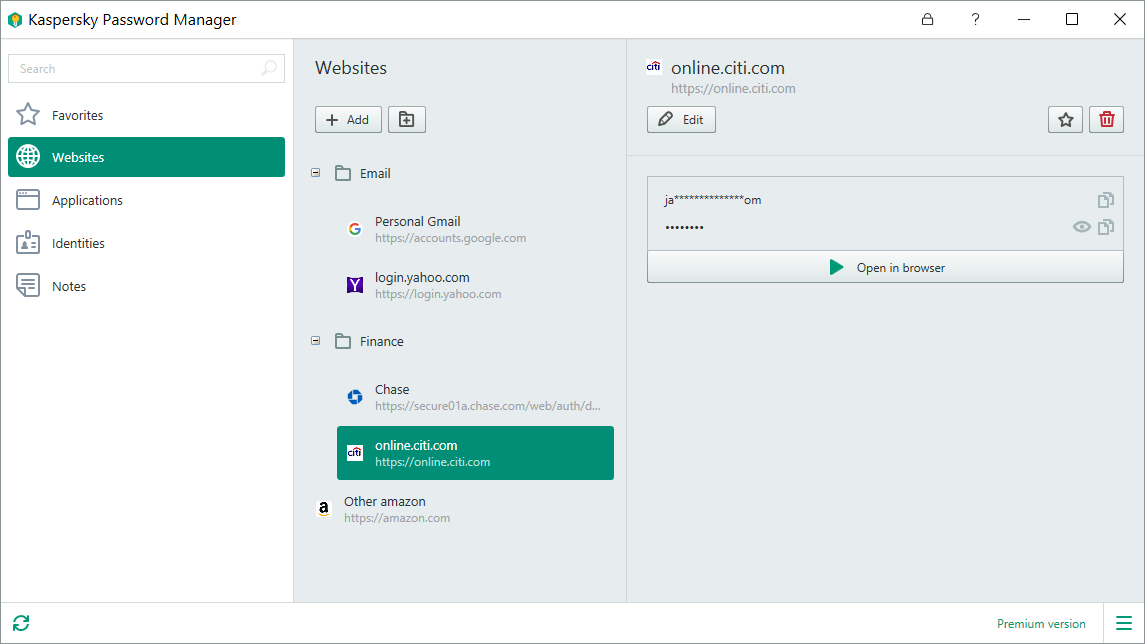Close the Kaspersky Password Manager window

pyautogui.click(x=1119, y=19)
